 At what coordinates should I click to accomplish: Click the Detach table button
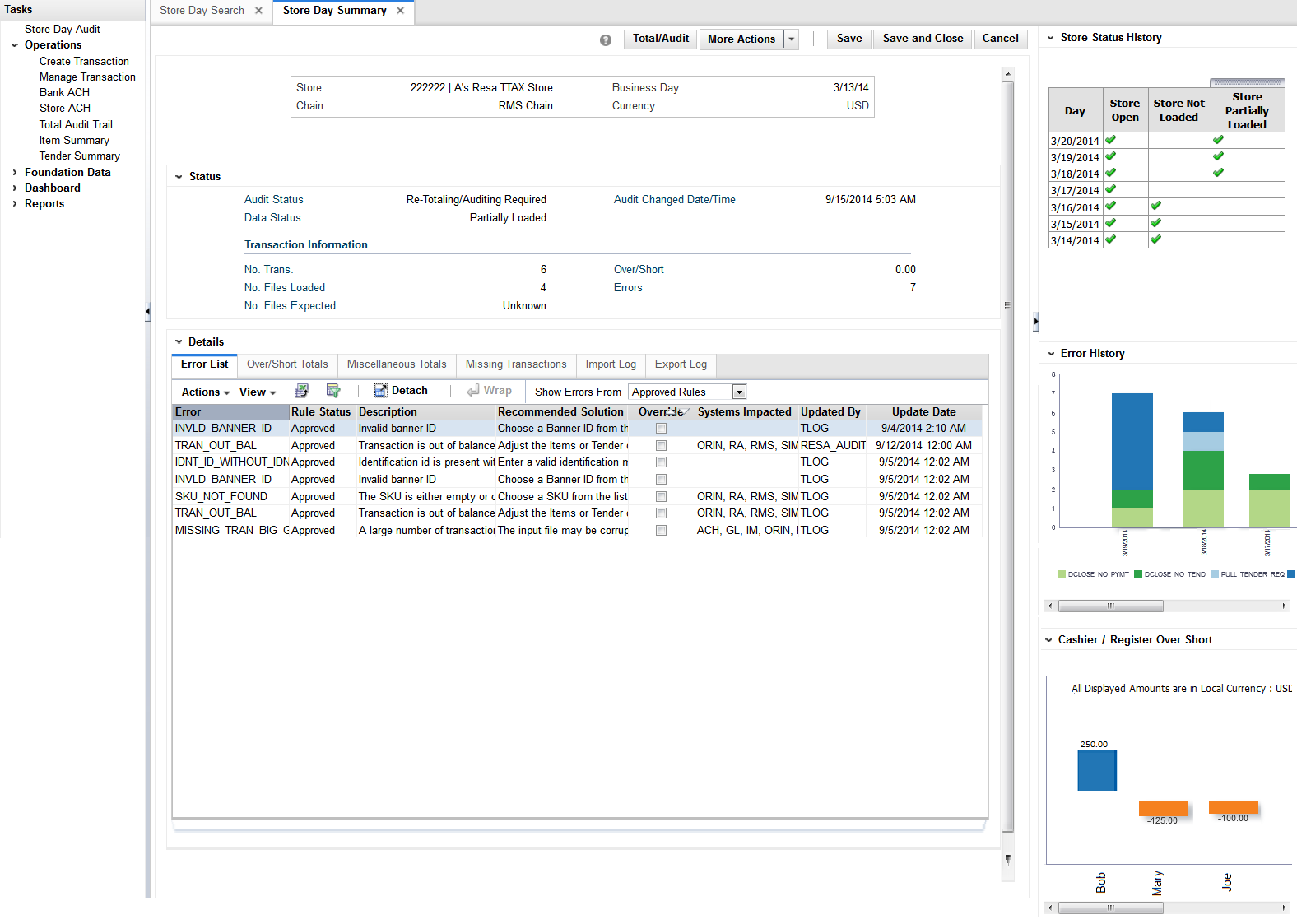coord(401,391)
